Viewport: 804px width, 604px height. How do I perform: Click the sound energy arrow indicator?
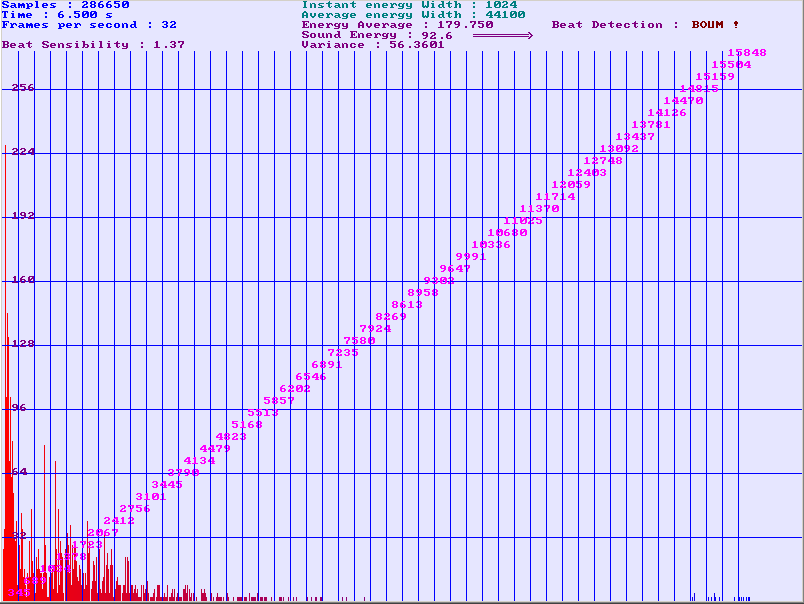[502, 35]
